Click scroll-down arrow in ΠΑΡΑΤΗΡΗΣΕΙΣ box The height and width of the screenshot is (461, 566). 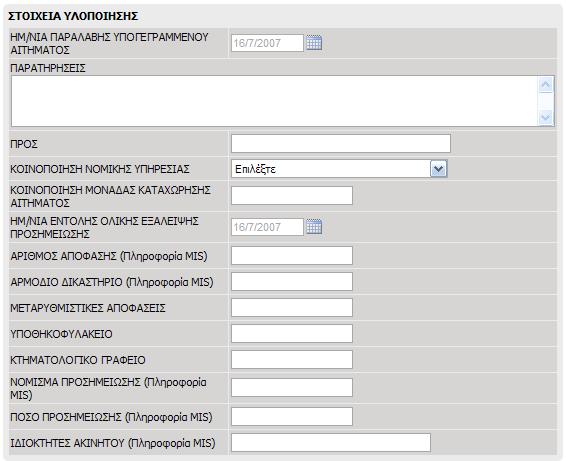coord(546,117)
